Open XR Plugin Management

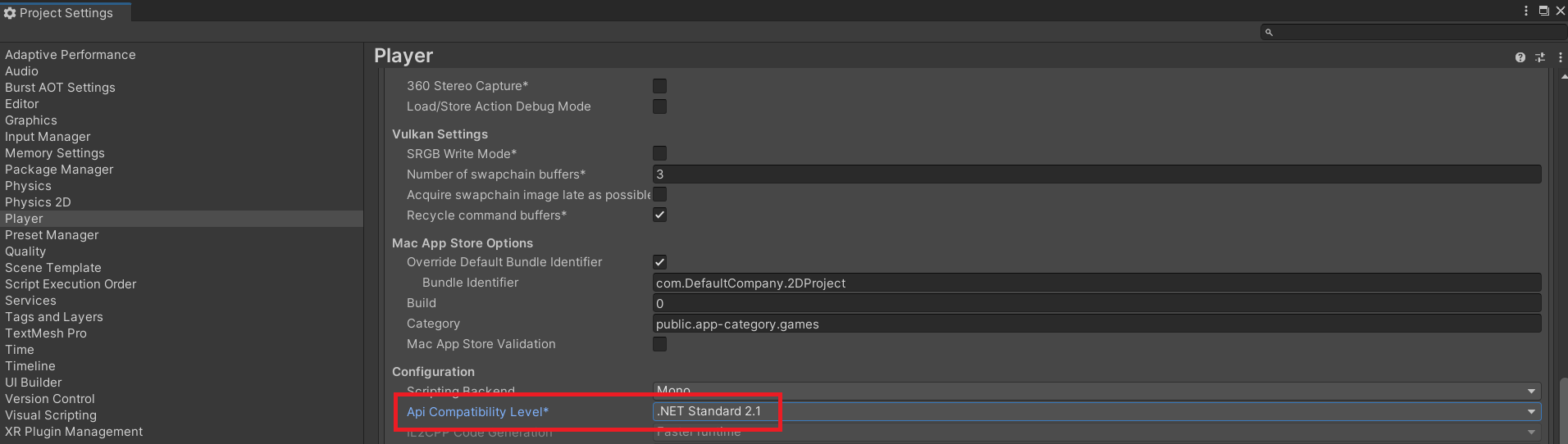(x=74, y=432)
